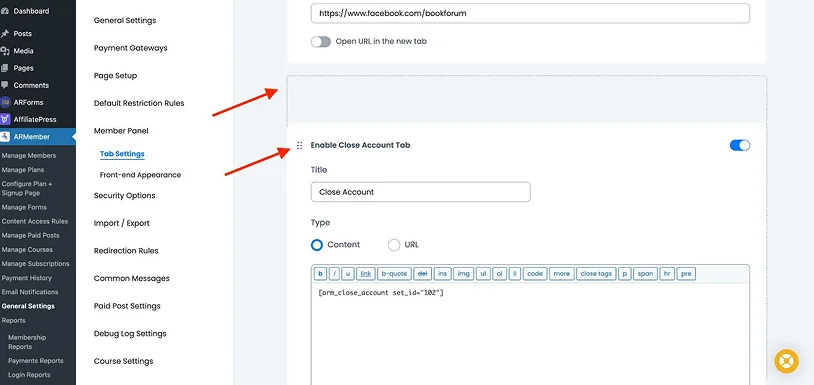Select Common Messages tab
The image size is (814, 385).
tap(131, 278)
